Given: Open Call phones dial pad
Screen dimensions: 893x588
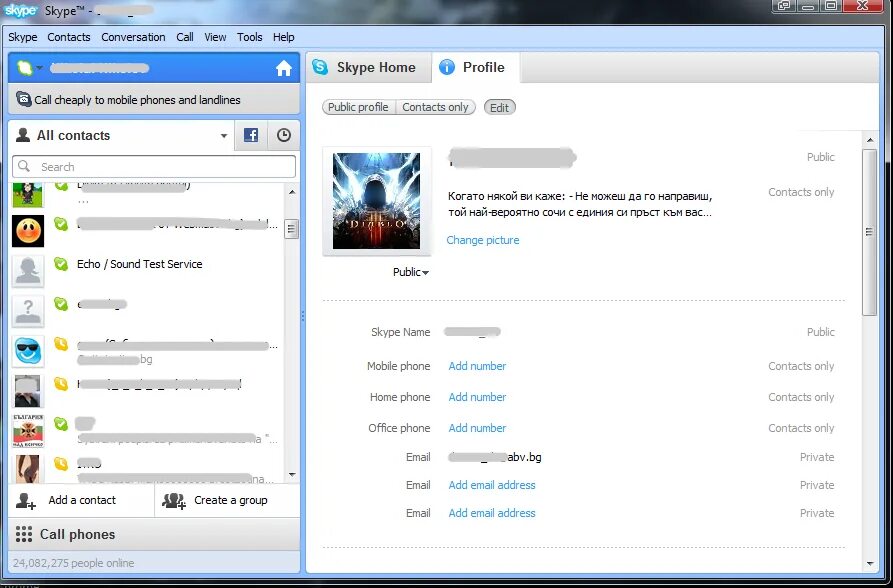Looking at the screenshot, I should click(154, 534).
